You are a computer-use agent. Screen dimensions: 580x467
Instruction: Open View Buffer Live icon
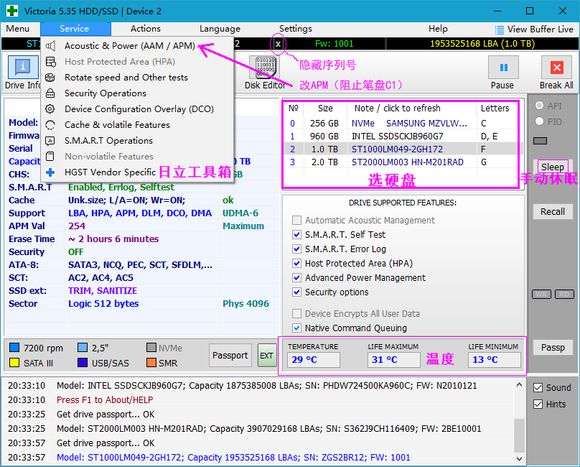[499, 30]
